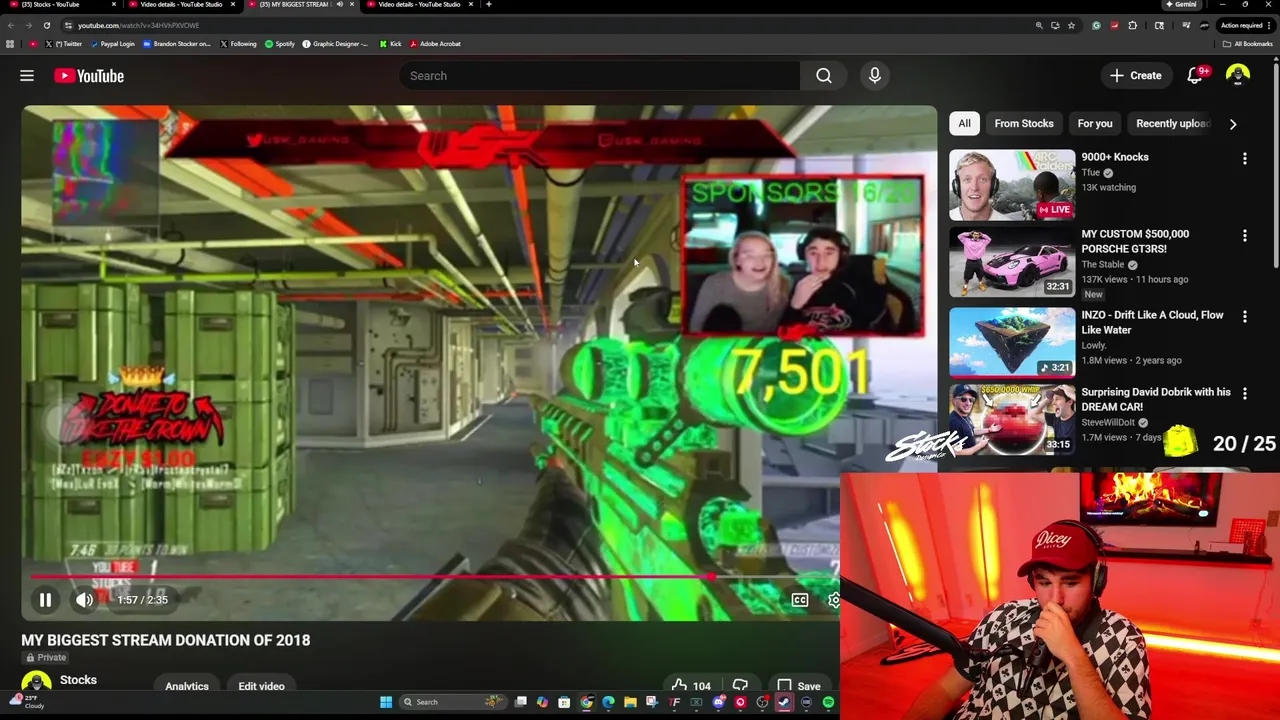Open Task View on the taskbar
Viewport: 1280px width, 720px height.
520,702
